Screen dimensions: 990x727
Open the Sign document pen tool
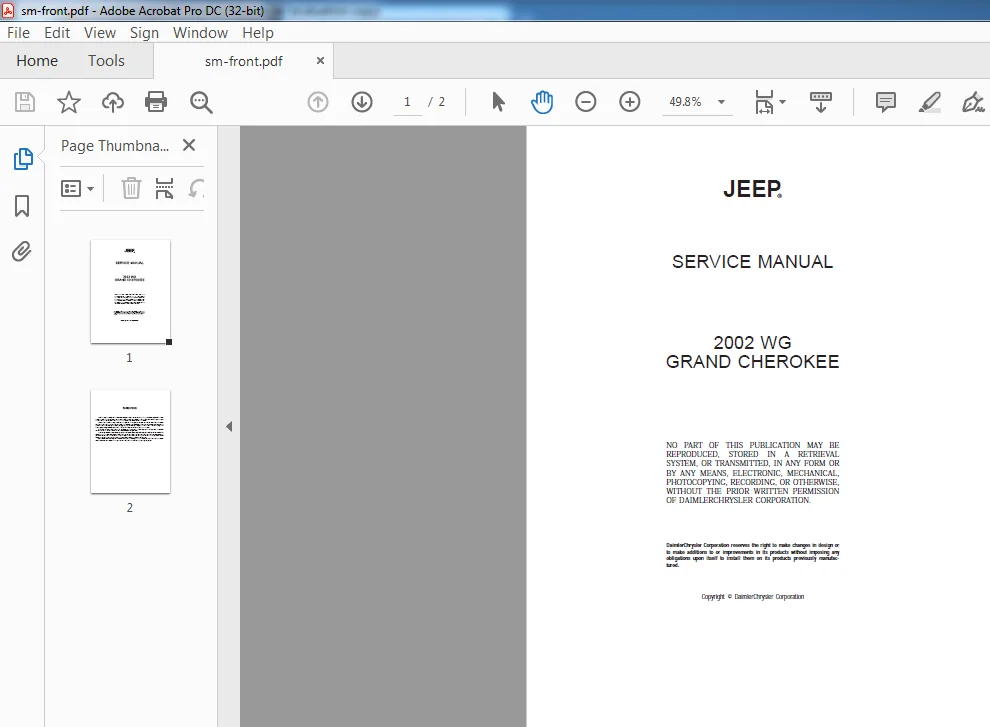pyautogui.click(x=973, y=102)
